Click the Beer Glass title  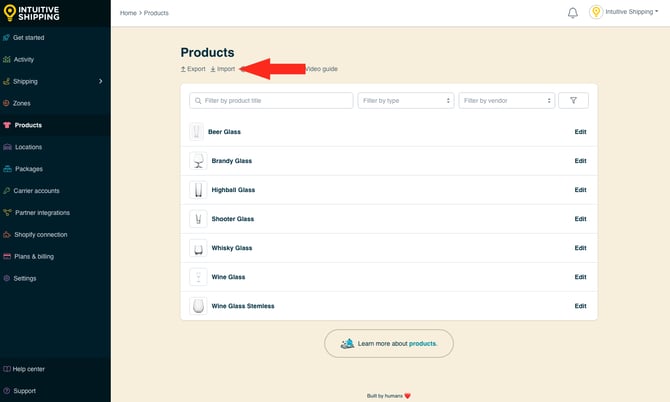(224, 132)
